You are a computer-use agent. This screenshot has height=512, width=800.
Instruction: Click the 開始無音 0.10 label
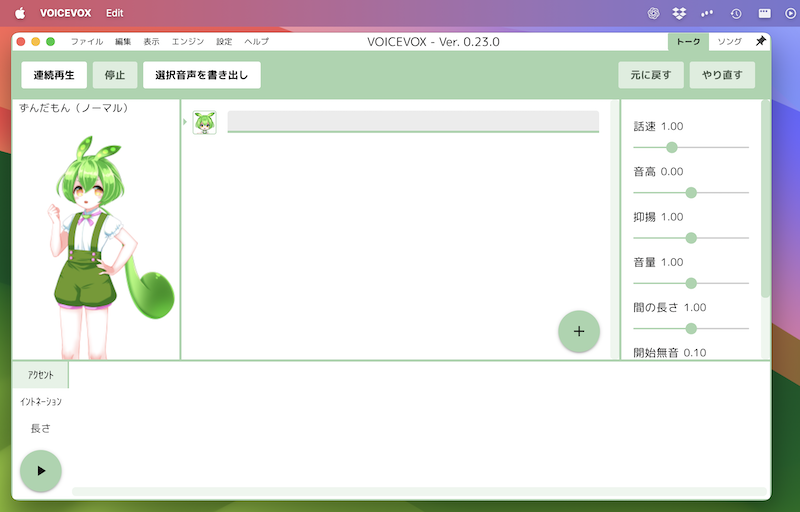pyautogui.click(x=669, y=352)
